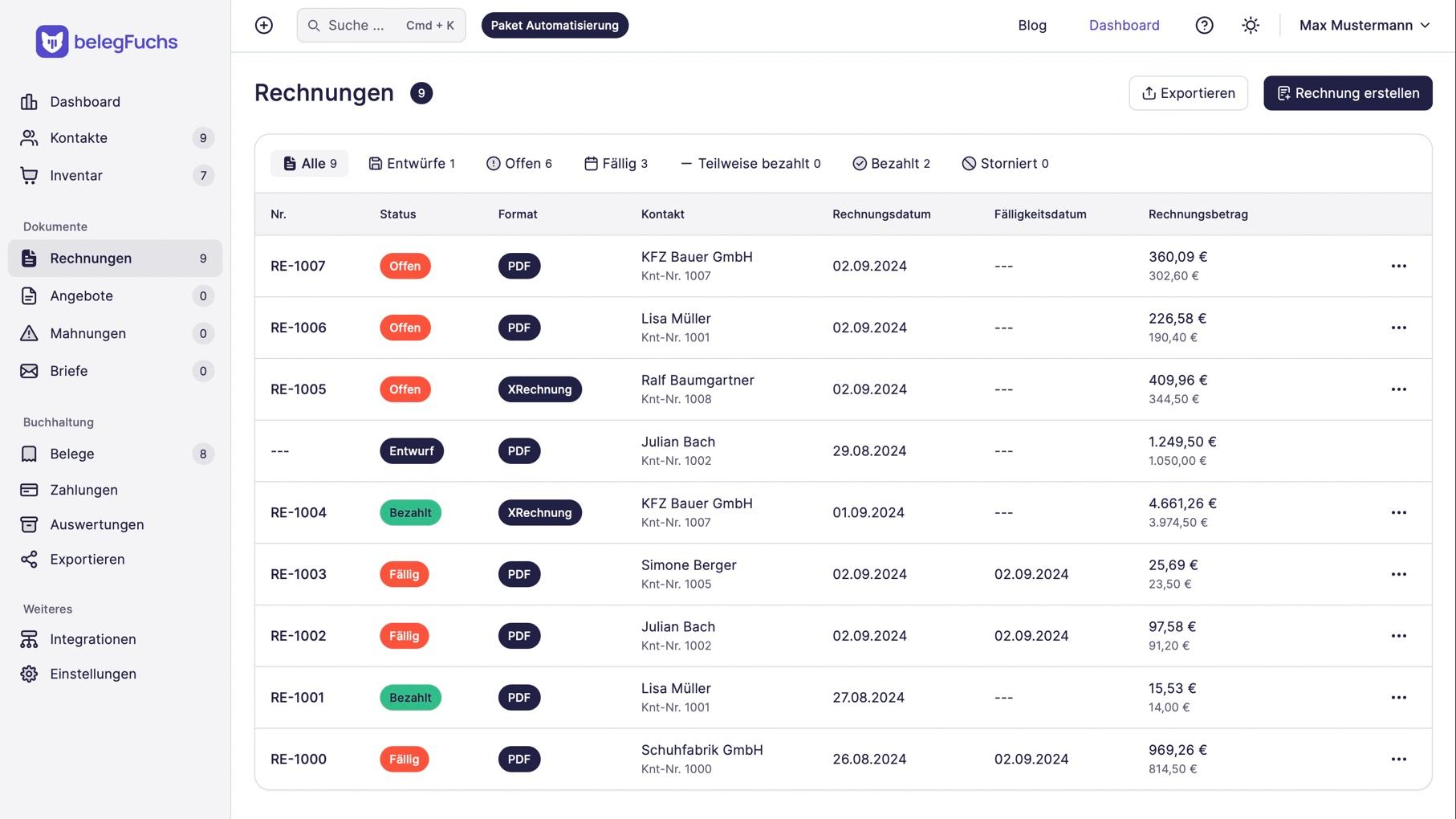1456x819 pixels.
Task: Open the Dashboard link in top bar
Action: tap(1124, 26)
